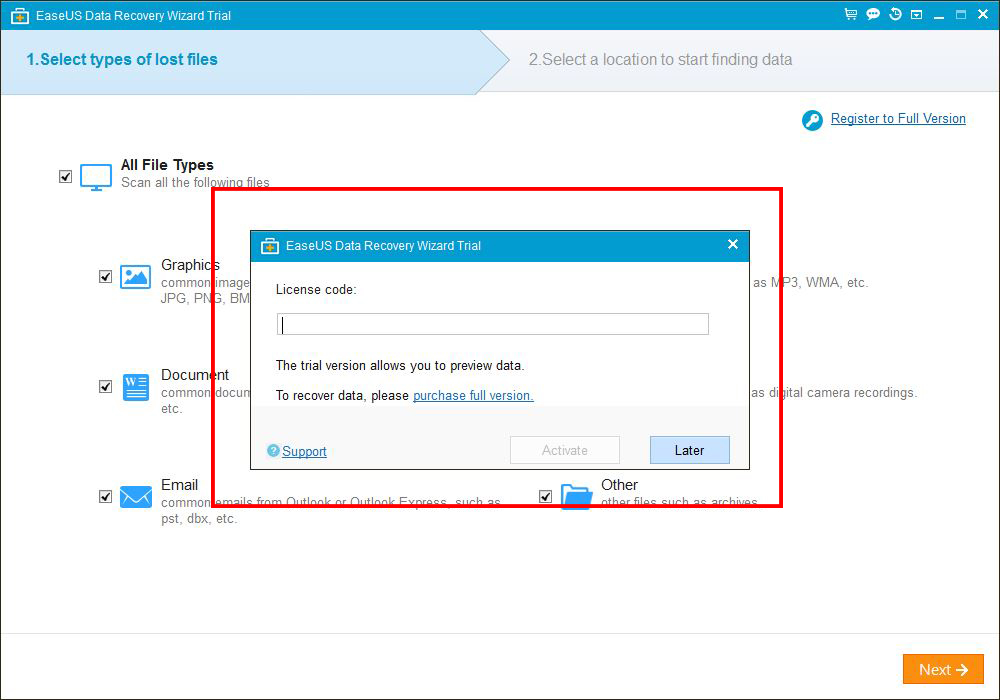Screen dimensions: 1000x700
Task: Close the license code dialog
Action: click(733, 244)
